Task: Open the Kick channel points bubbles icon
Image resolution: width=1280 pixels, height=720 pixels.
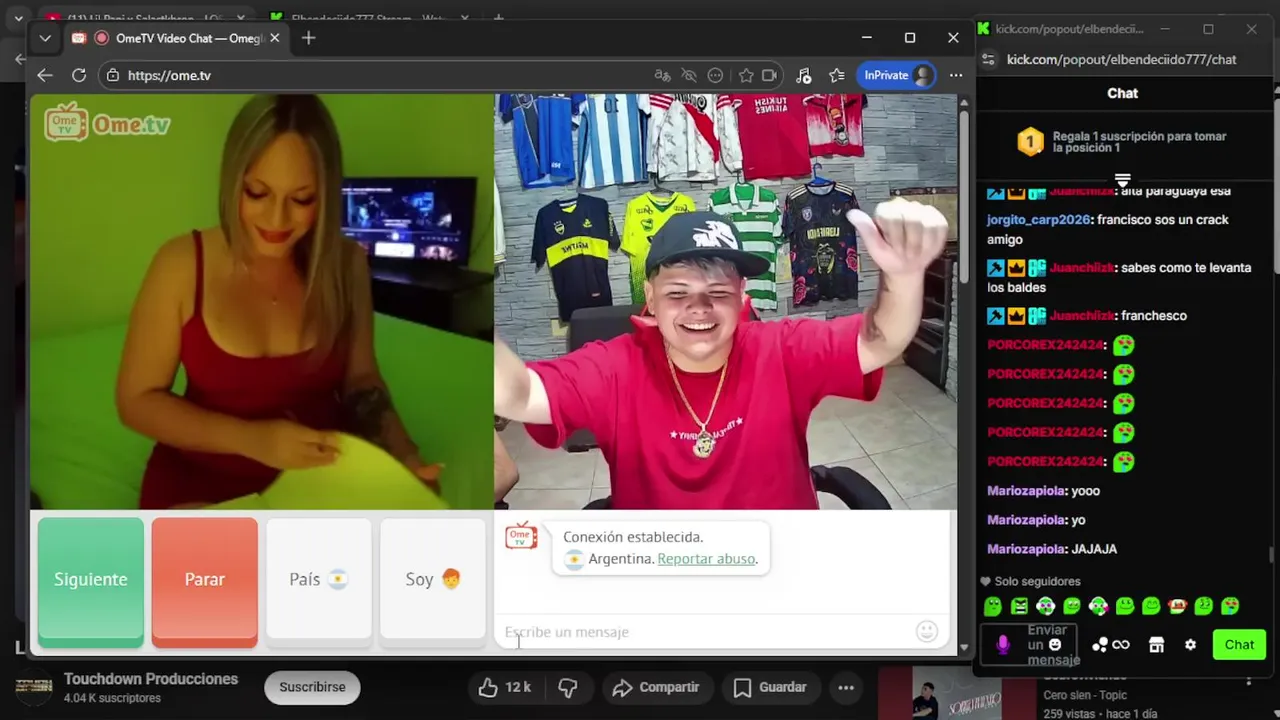Action: point(1099,645)
